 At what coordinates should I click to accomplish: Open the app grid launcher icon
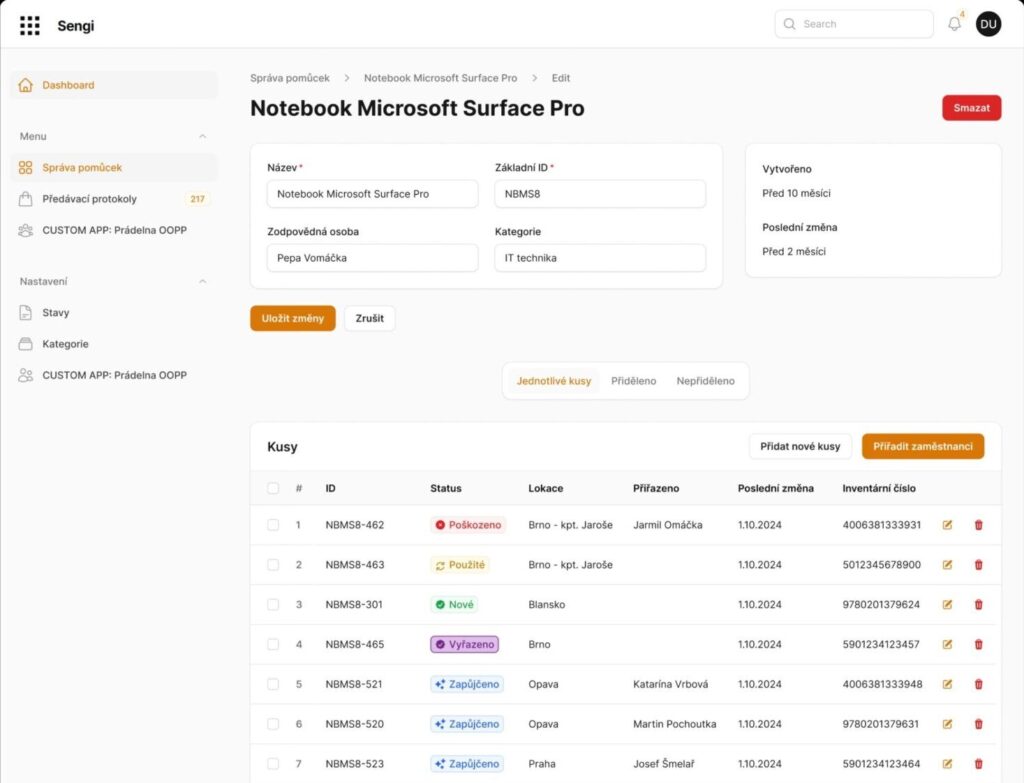pos(30,25)
